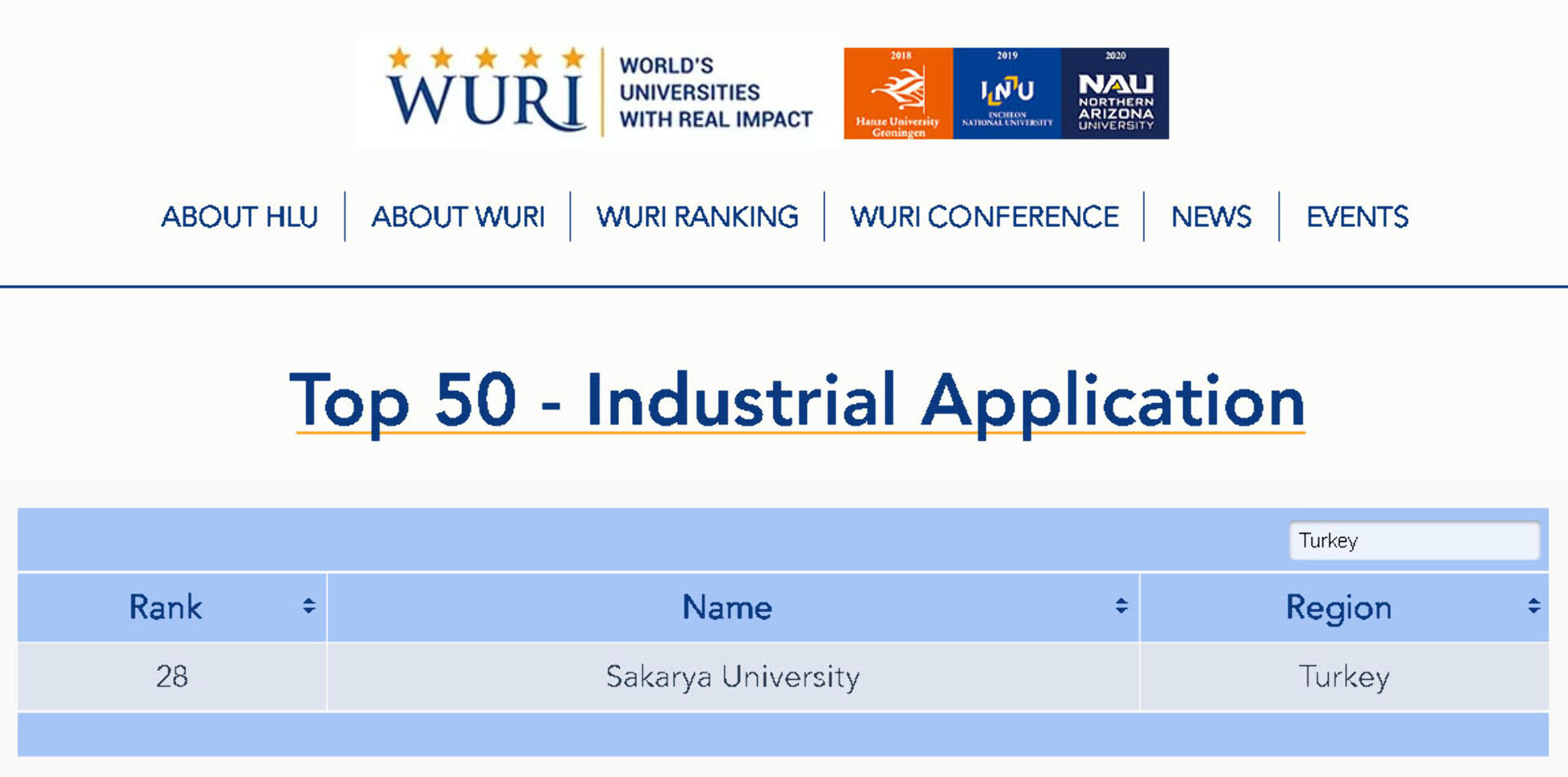
Task: Open the WURI RANKING menu
Action: [697, 217]
